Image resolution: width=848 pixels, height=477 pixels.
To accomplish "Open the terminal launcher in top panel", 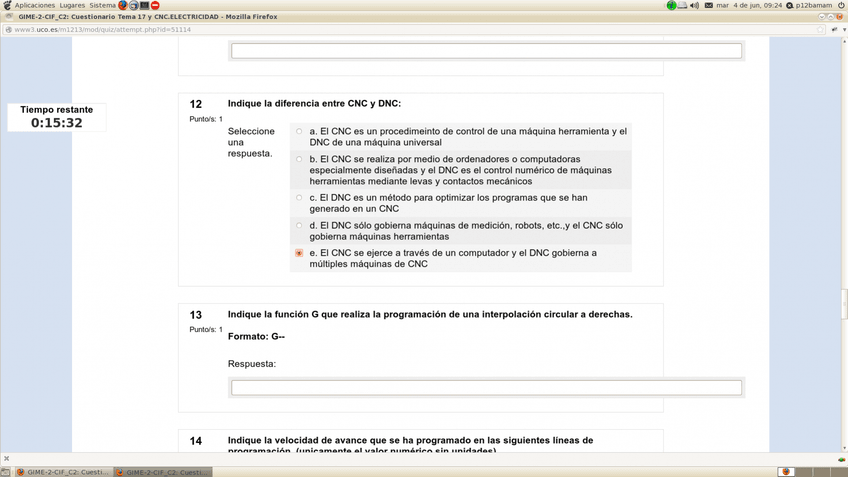I will [x=144, y=5].
